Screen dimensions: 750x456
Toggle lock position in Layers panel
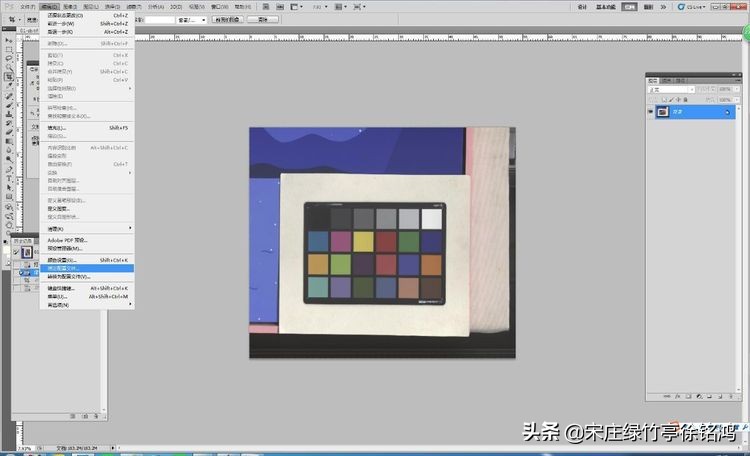[x=678, y=100]
